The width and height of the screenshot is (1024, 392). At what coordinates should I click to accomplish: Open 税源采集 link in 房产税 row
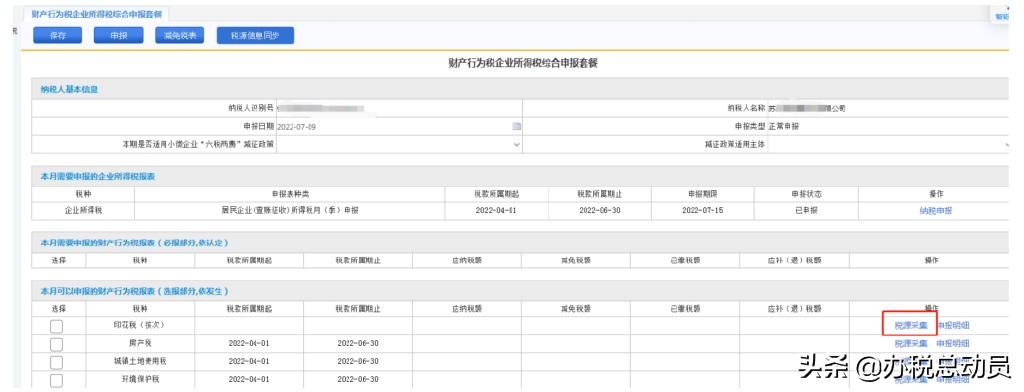coord(910,343)
